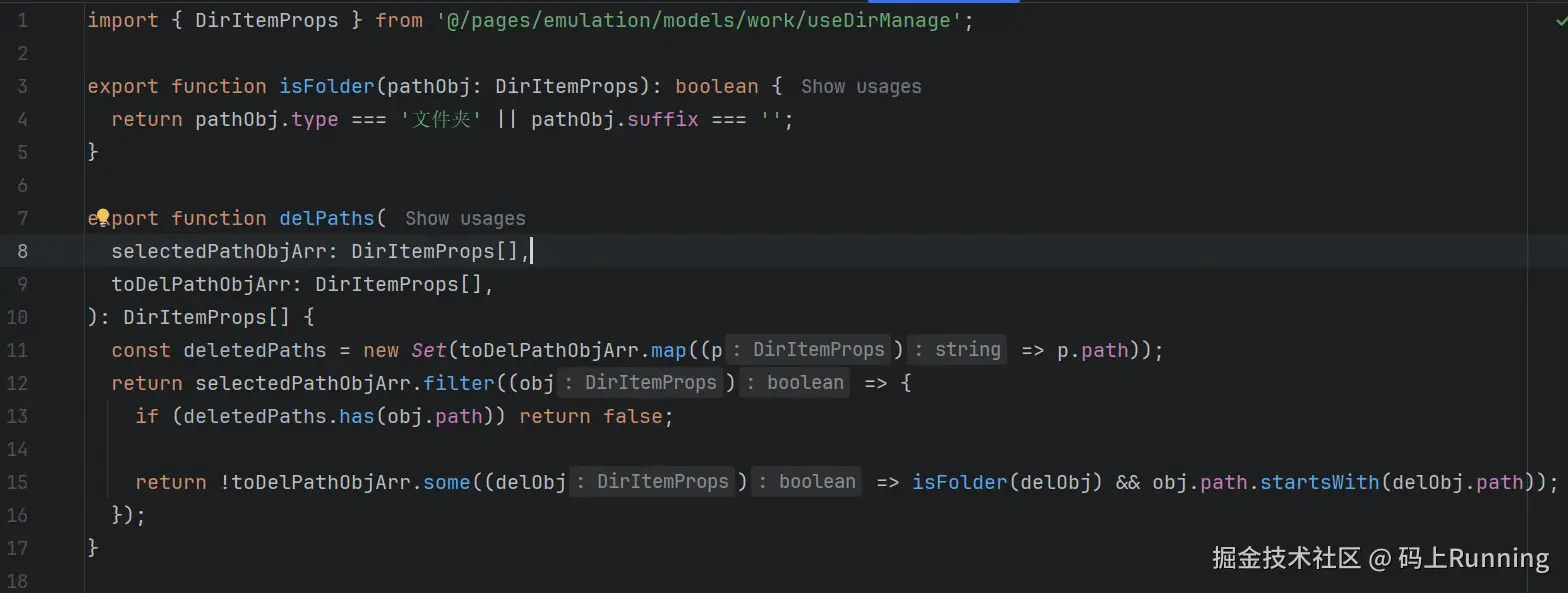Click the map method call on line 11
This screenshot has height=593, width=1568.
pos(669,350)
